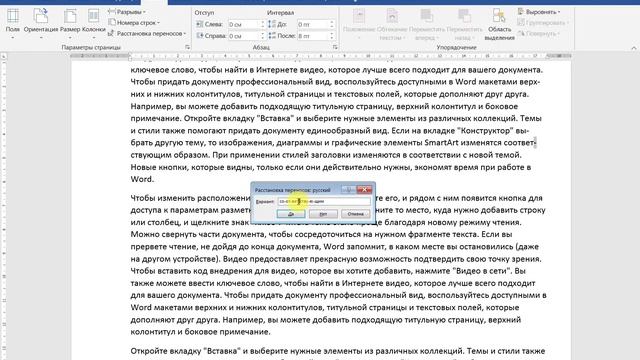Screen dimensions: 640x360
Task: Click the spacing-before icon beside До
Action: click(x=272, y=24)
